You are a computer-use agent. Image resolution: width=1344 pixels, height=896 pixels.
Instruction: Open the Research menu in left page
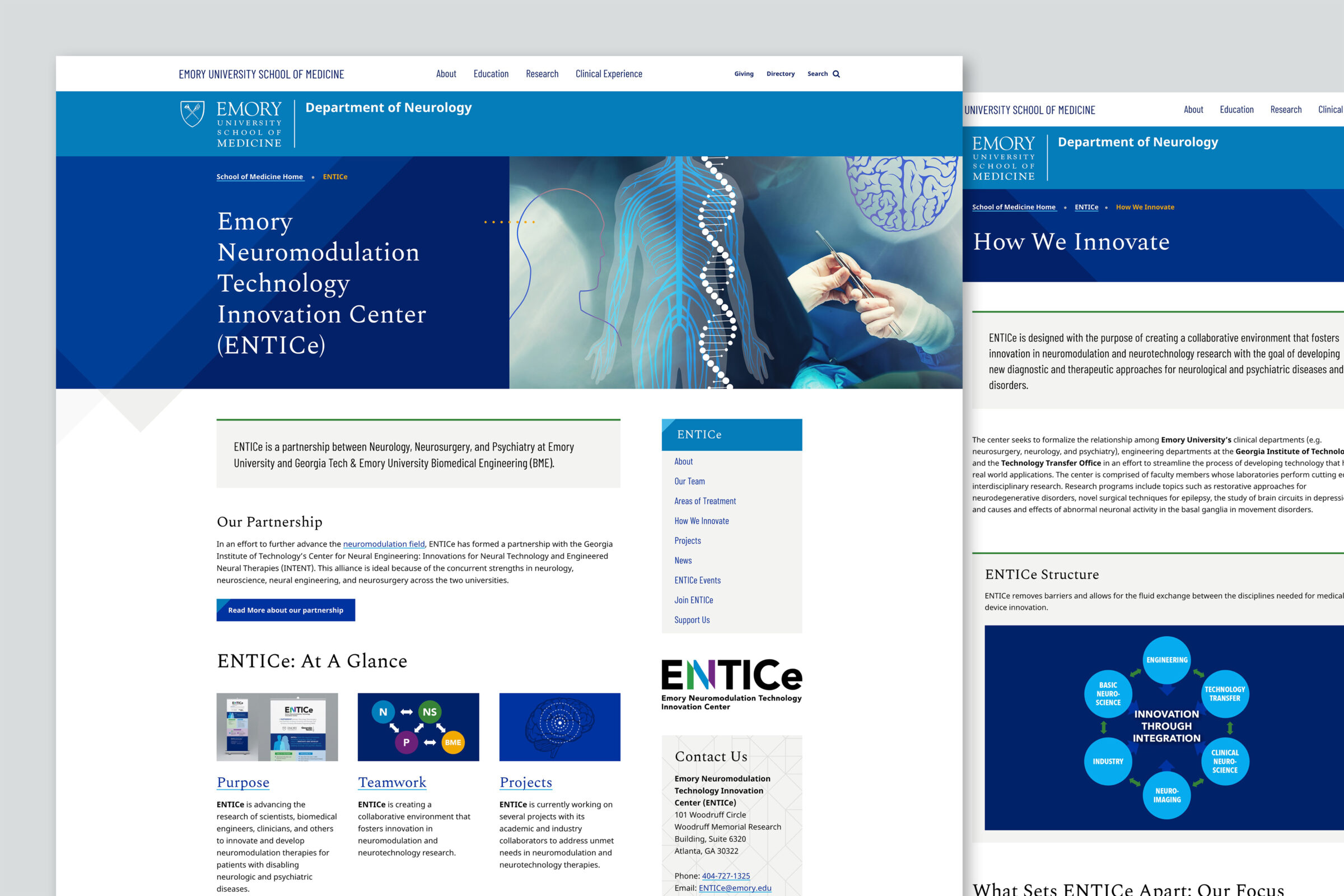pyautogui.click(x=542, y=74)
